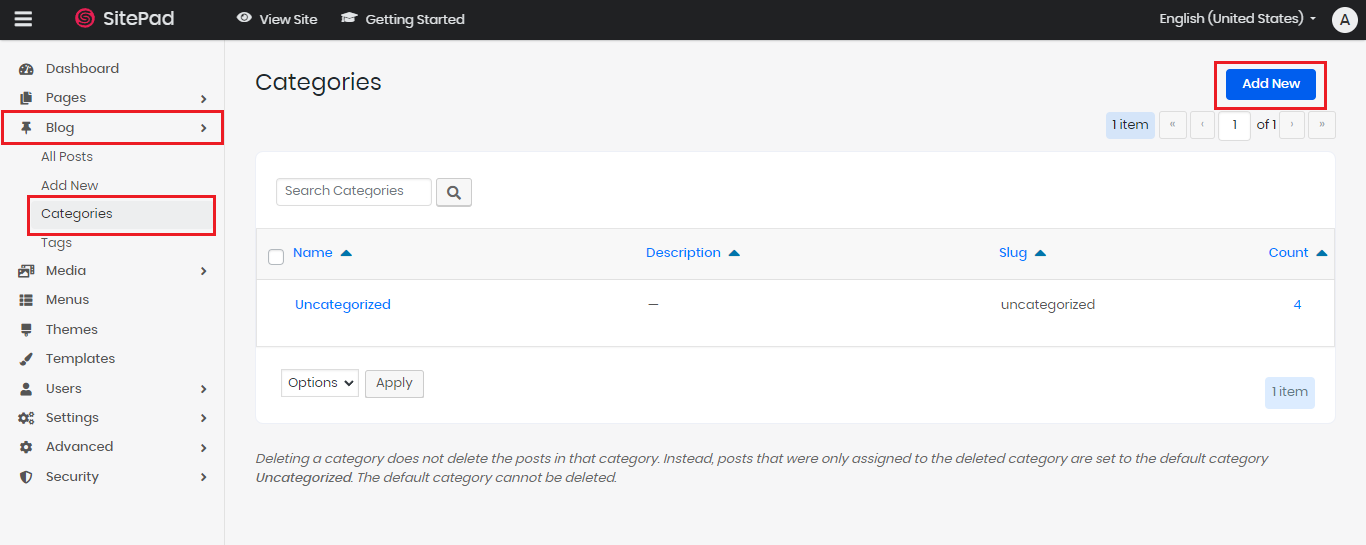Screen dimensions: 1366x545
Task: Open the user avatar icon
Action: tap(1344, 20)
